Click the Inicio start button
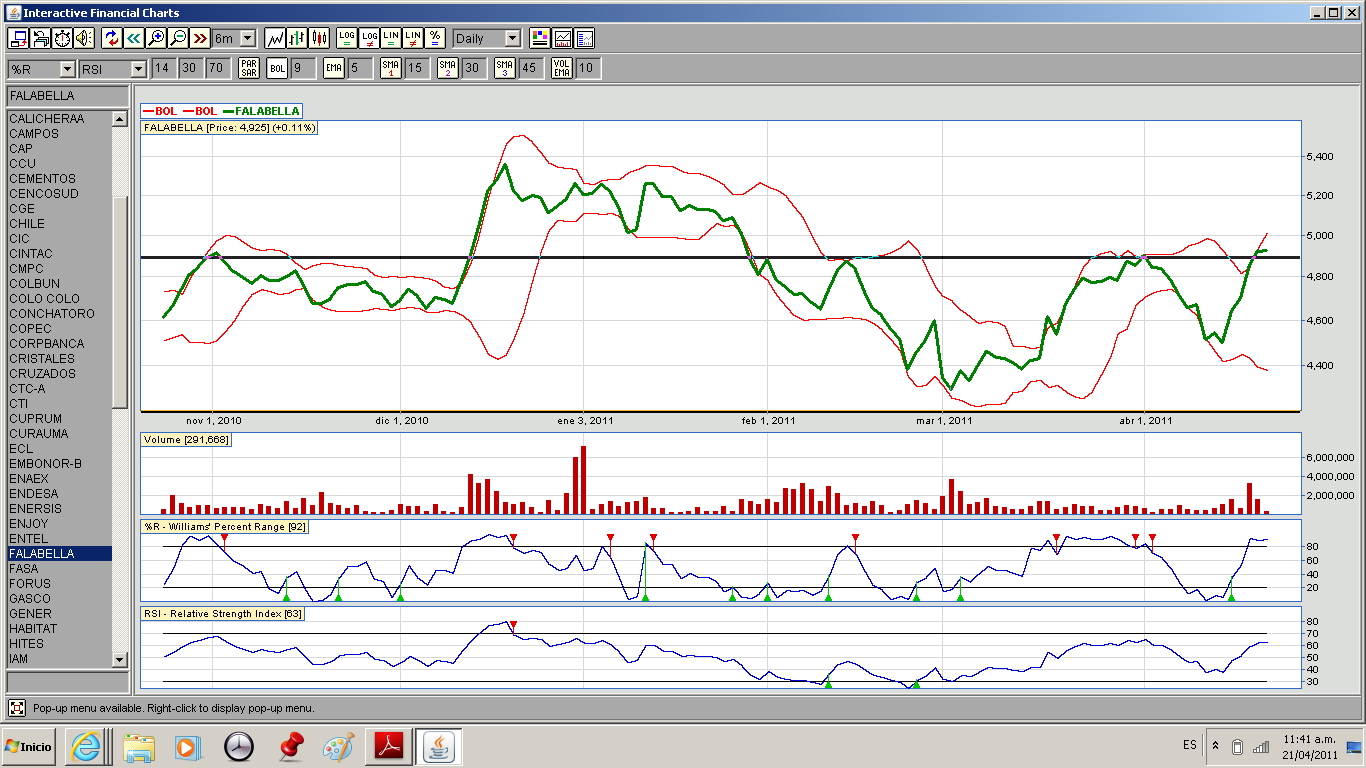 tap(29, 746)
